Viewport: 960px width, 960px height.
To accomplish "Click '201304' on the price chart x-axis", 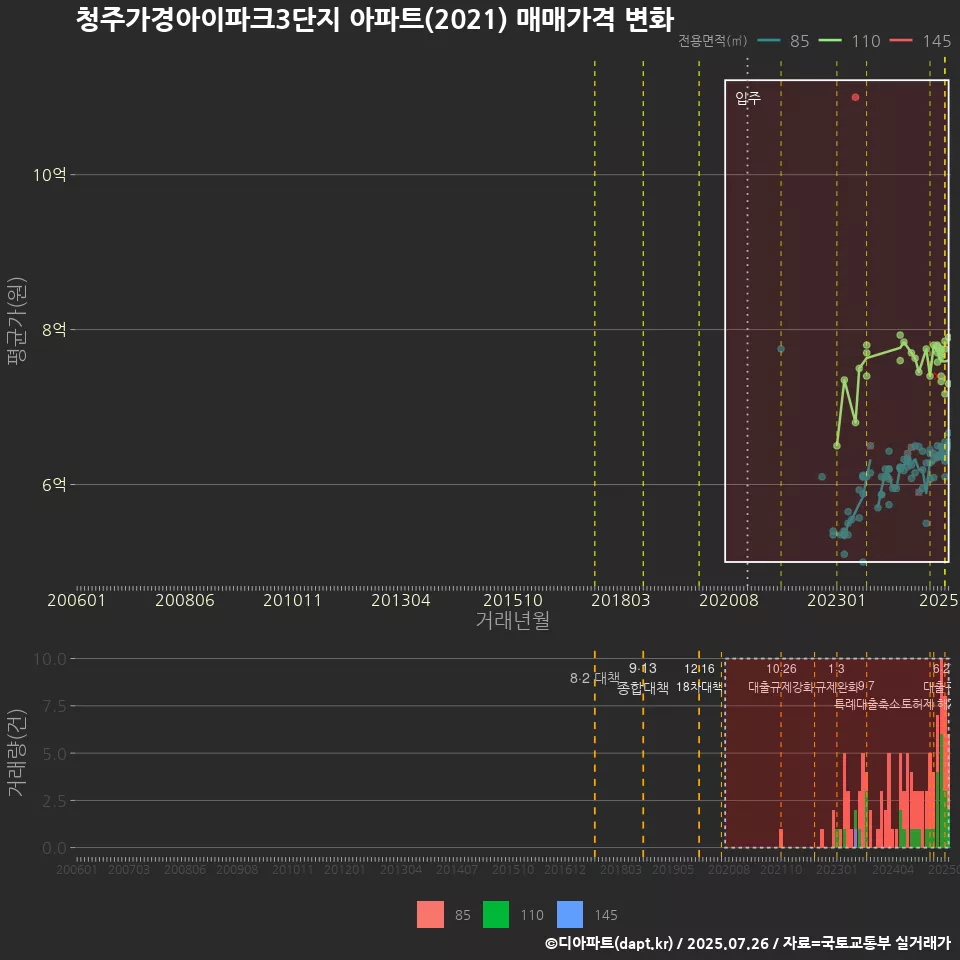I will tap(401, 600).
